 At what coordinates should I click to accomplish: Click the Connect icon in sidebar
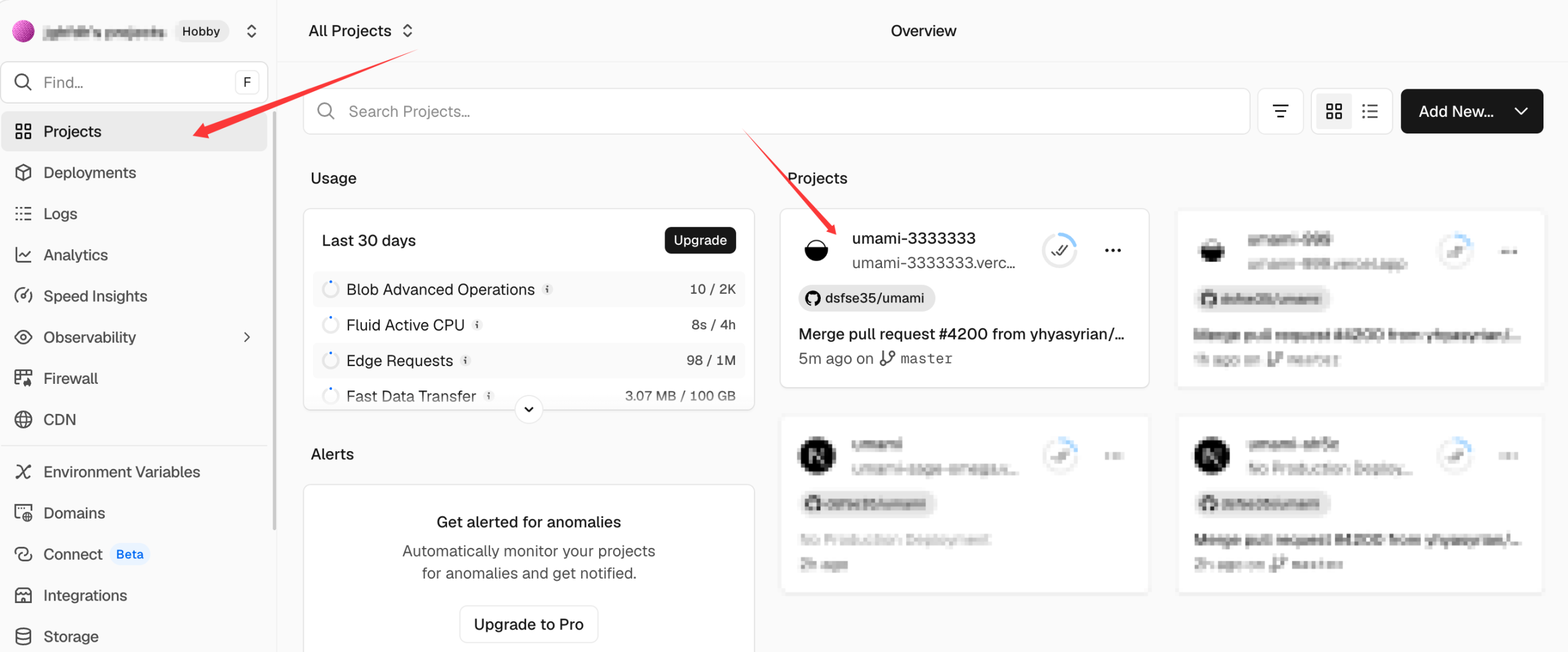pos(23,554)
